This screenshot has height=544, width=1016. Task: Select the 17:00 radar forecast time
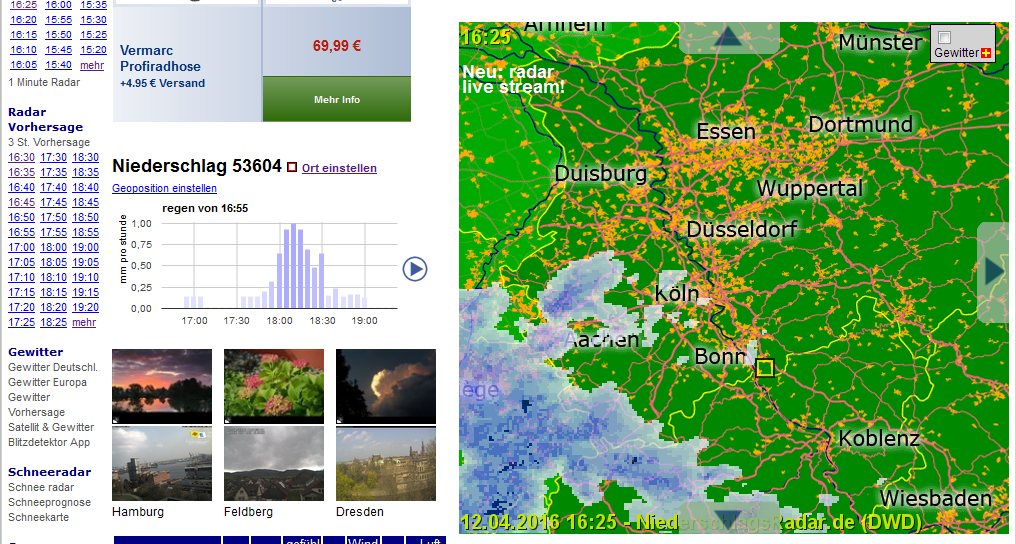(x=21, y=247)
